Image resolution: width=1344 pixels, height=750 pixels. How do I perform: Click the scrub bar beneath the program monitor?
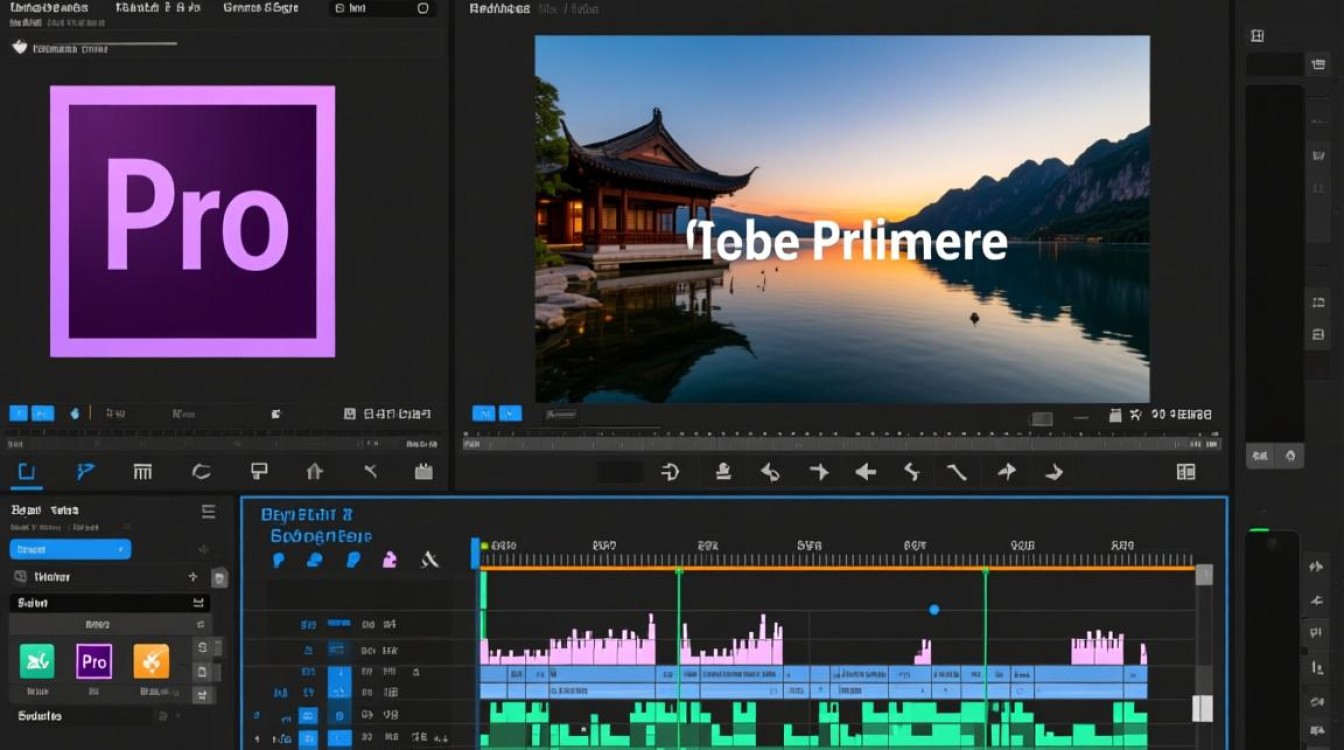click(841, 443)
